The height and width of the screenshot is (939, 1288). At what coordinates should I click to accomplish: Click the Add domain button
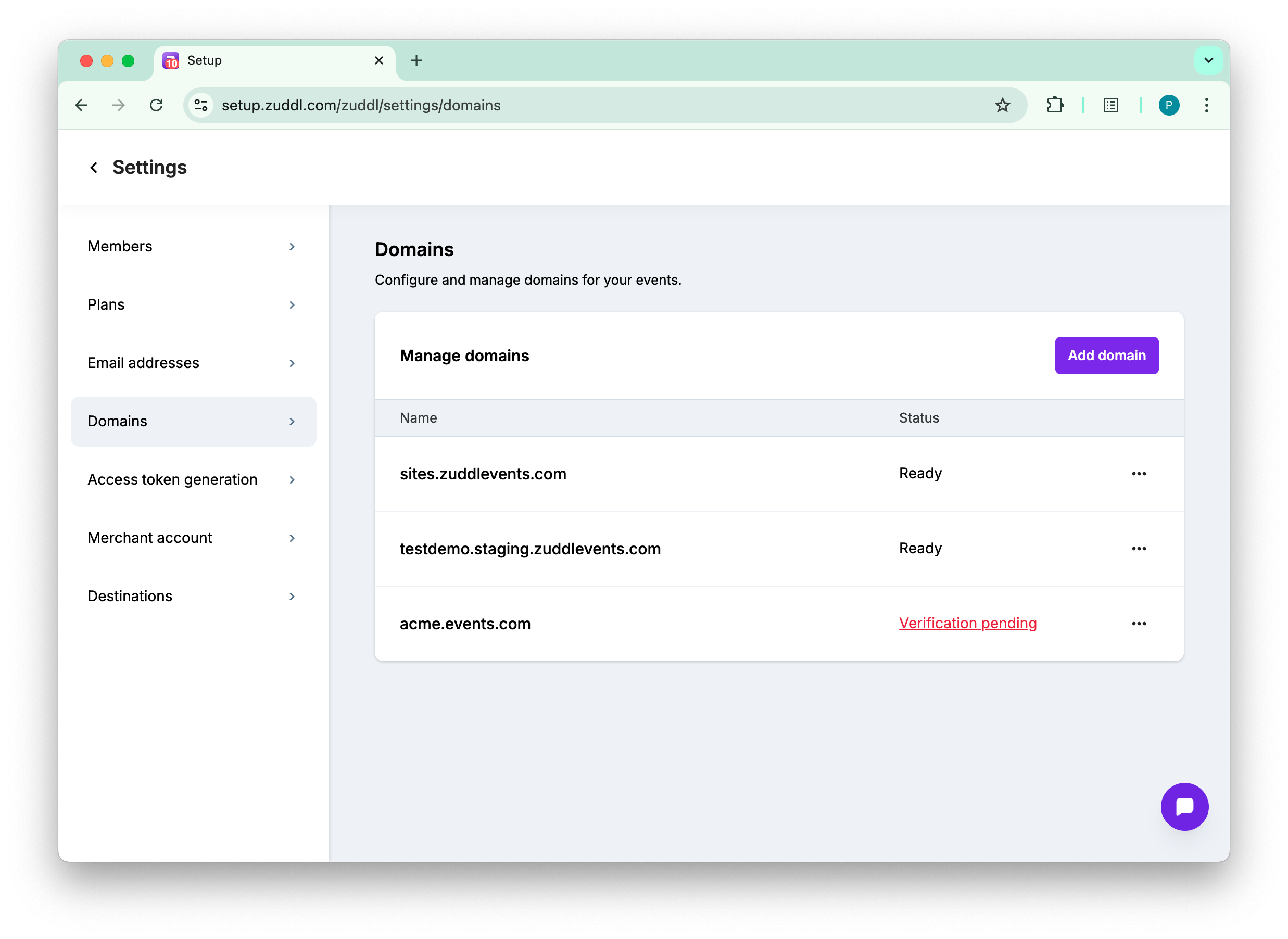[x=1106, y=356]
